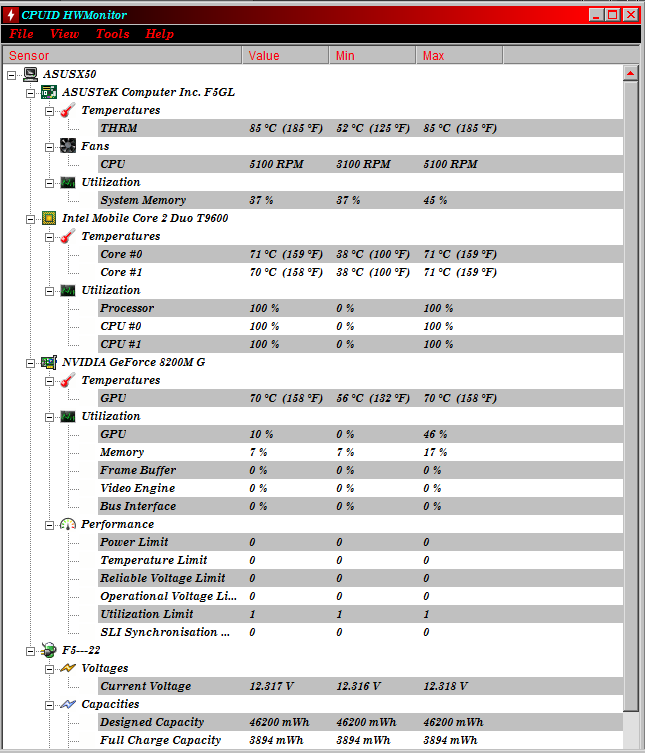Select the Core #0 temperature row
The width and height of the screenshot is (645, 753).
click(x=360, y=254)
